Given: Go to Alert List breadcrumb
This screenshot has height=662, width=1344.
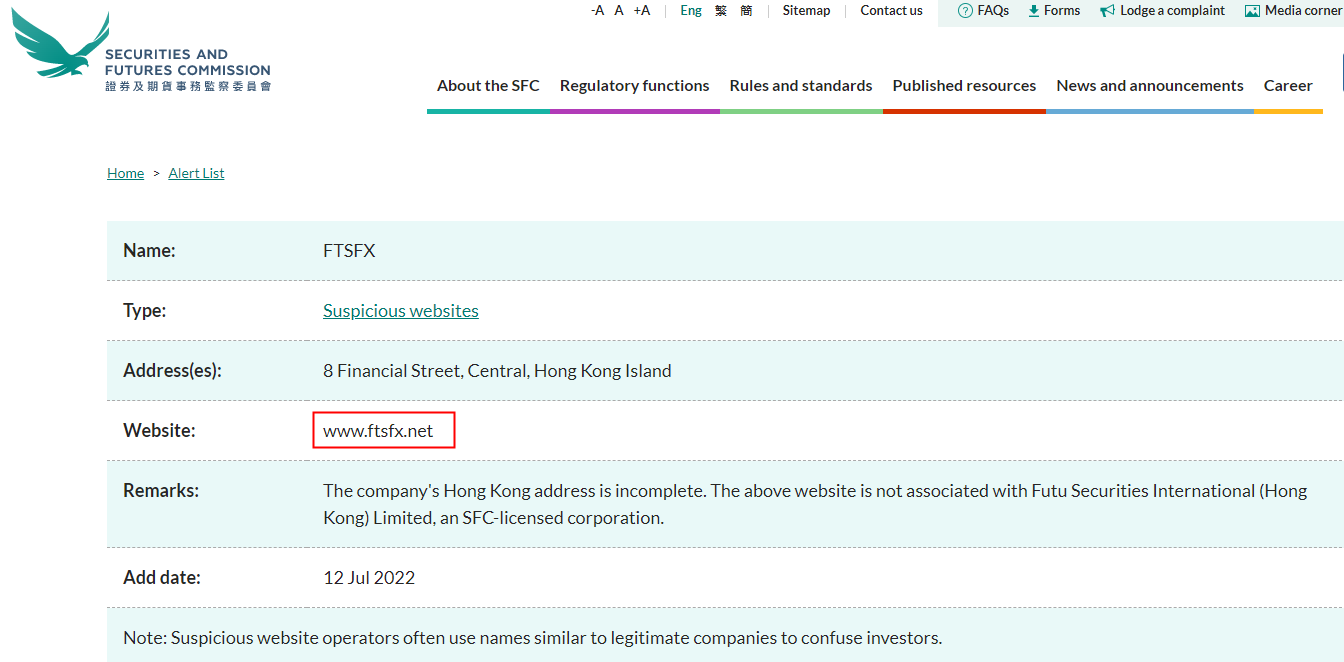Looking at the screenshot, I should tap(196, 173).
